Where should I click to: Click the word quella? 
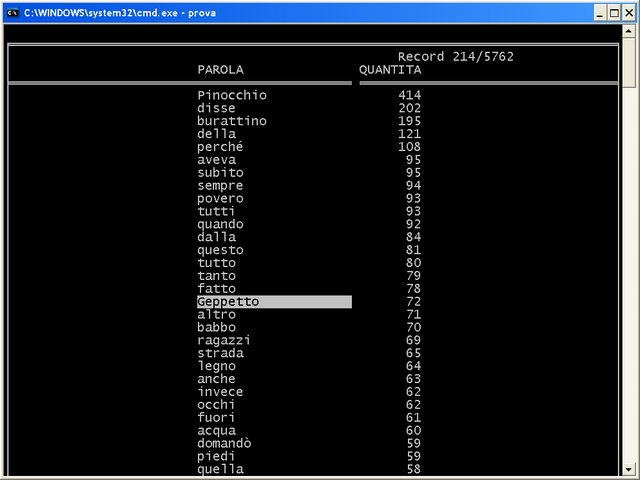click(220, 469)
